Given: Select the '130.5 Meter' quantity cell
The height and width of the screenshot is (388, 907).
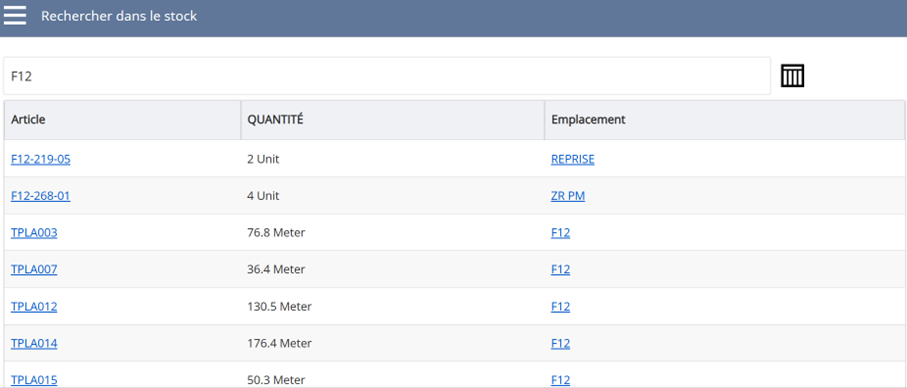Looking at the screenshot, I should pyautogui.click(x=393, y=306).
